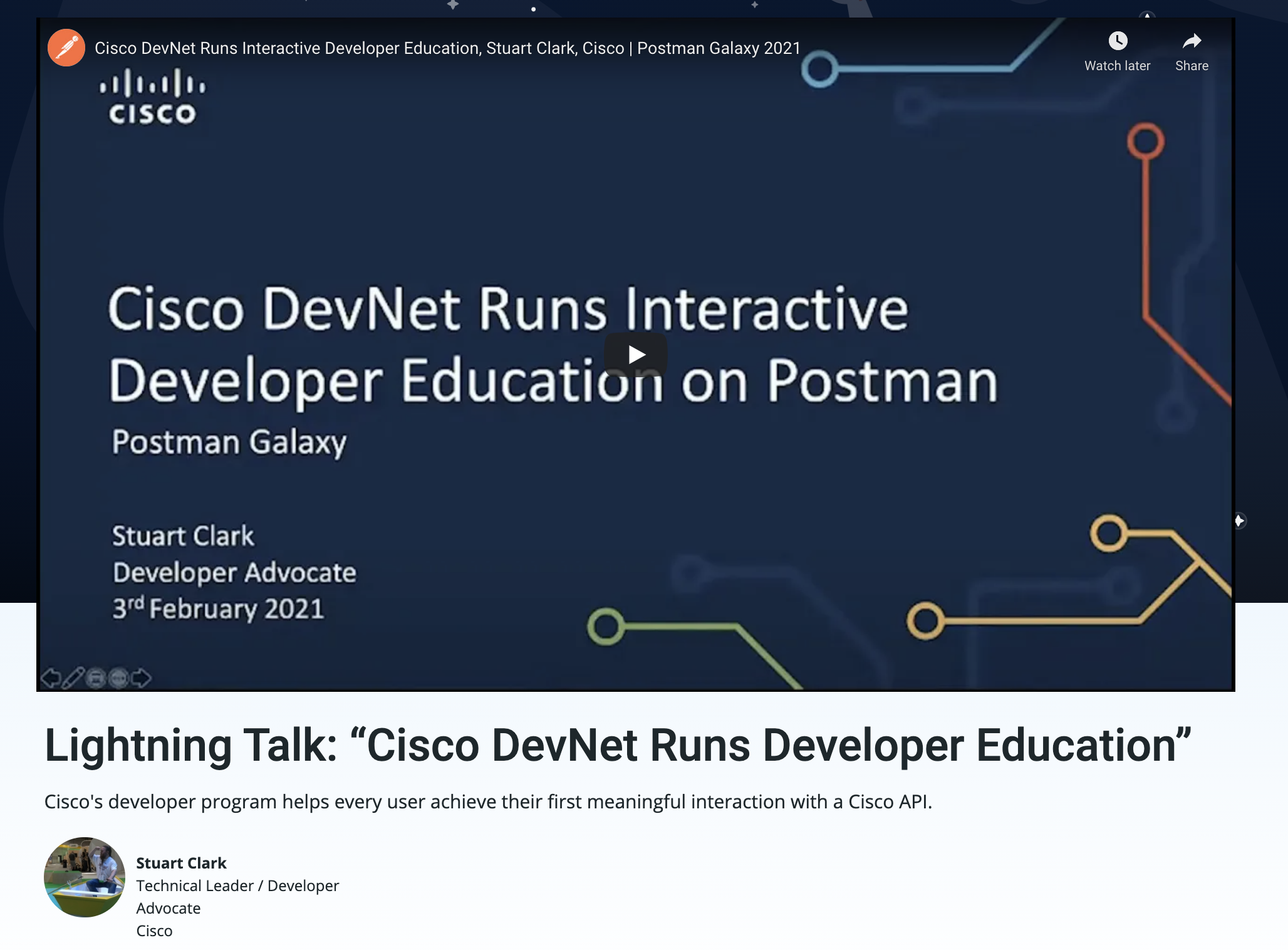This screenshot has height=950, width=1288.
Task: Click the 3rd February 2021 date text
Action: [218, 608]
